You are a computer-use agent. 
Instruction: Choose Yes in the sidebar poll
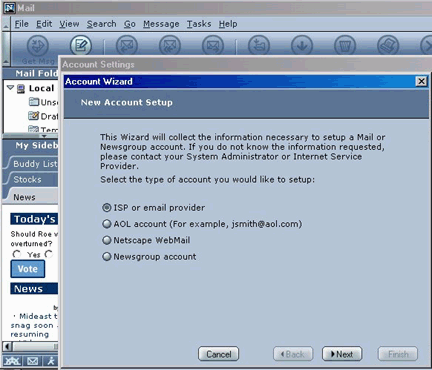point(16,254)
